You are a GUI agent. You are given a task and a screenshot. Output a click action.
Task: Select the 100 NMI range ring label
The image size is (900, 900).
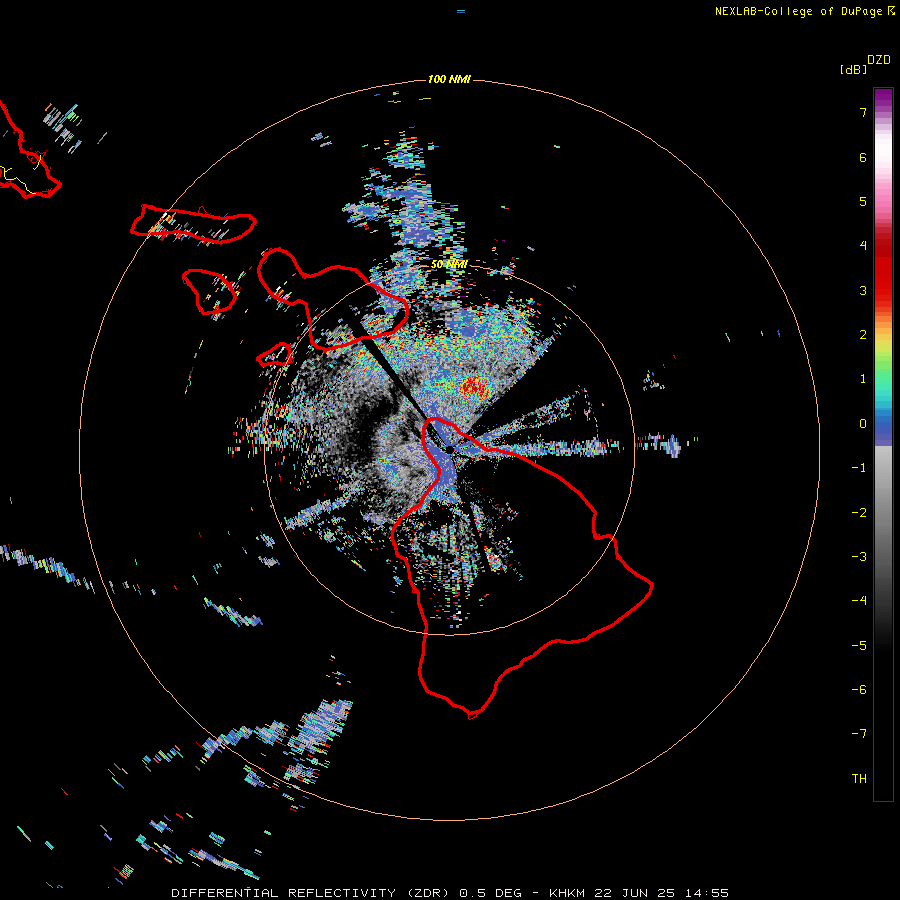(x=449, y=79)
